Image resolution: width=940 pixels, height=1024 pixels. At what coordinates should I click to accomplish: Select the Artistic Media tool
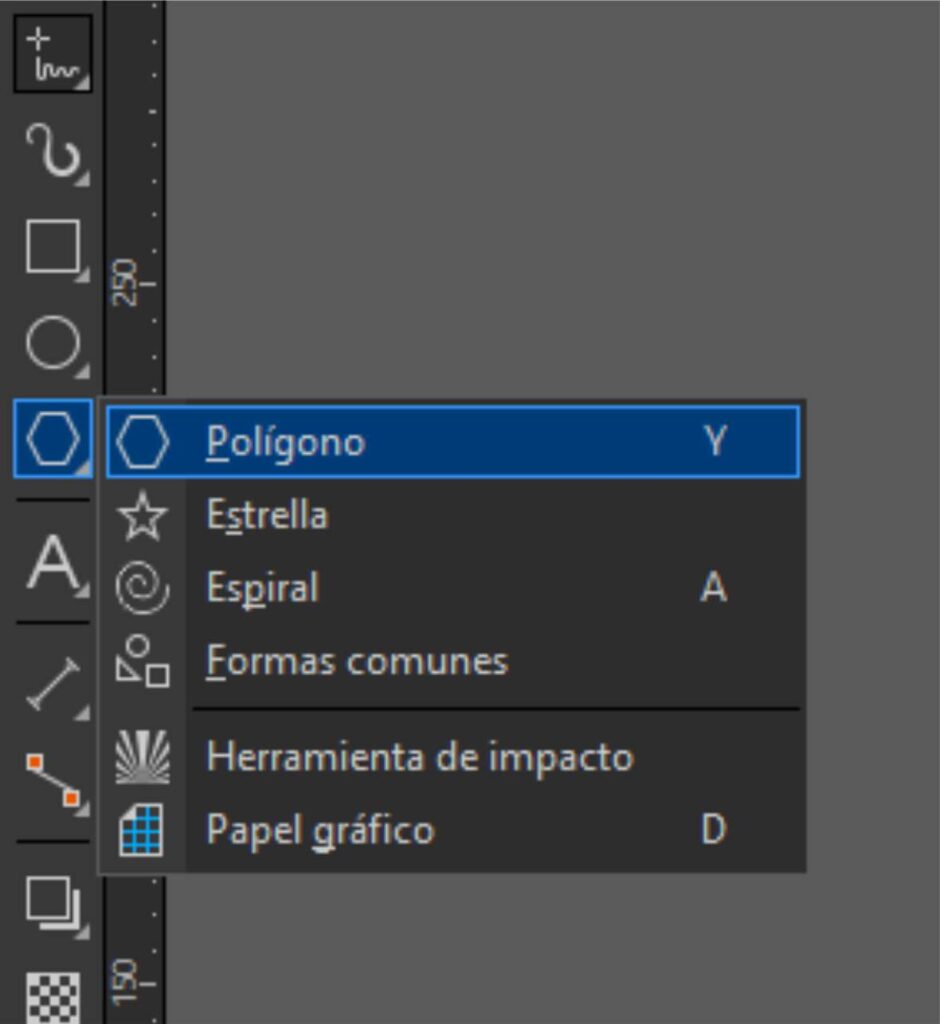(52, 150)
